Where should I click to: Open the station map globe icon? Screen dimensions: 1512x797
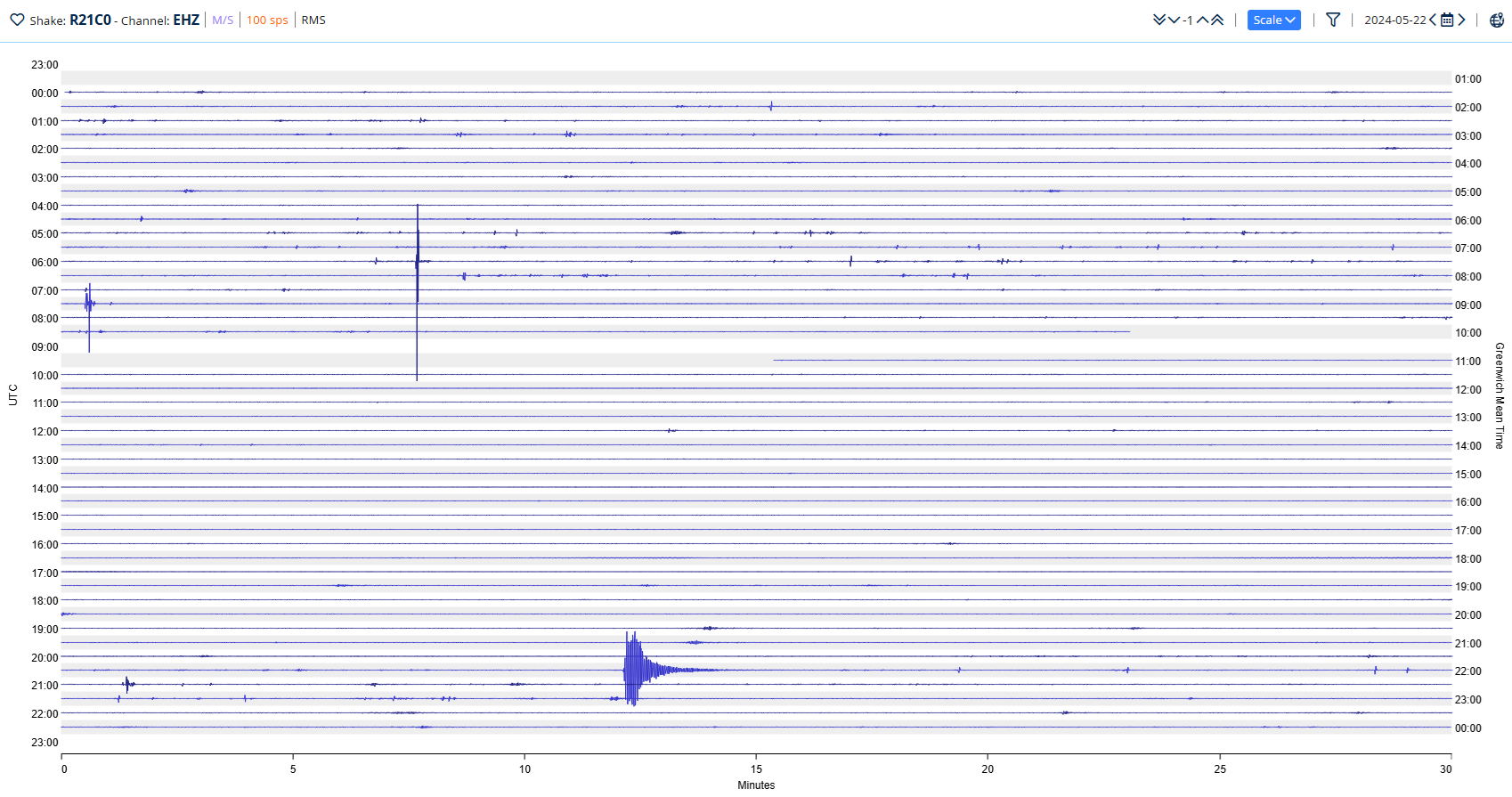point(1497,20)
